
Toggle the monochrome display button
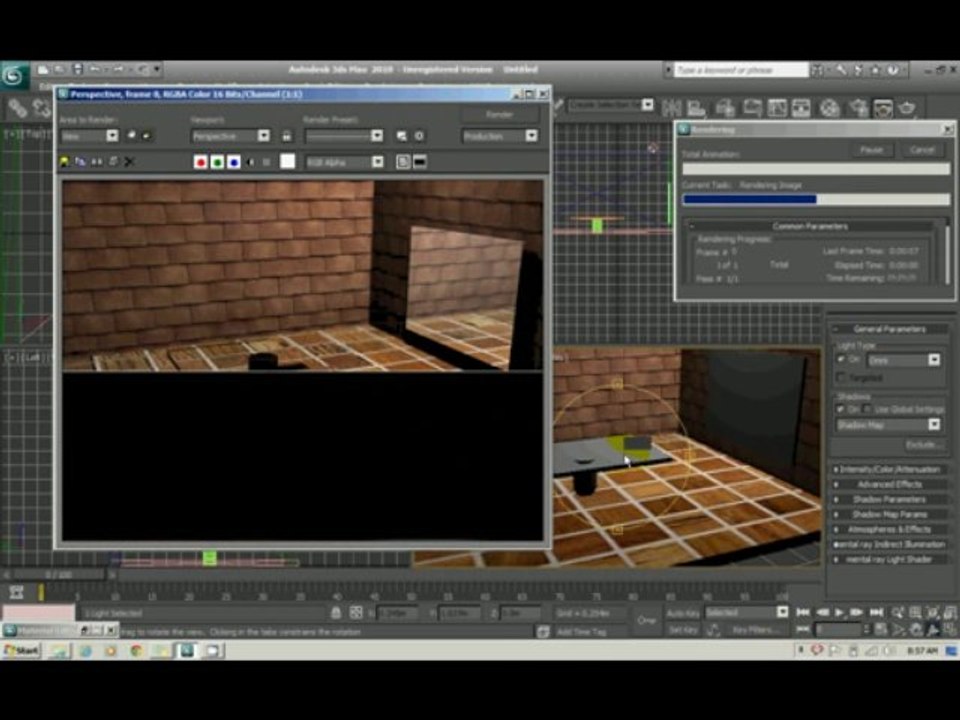pos(267,162)
